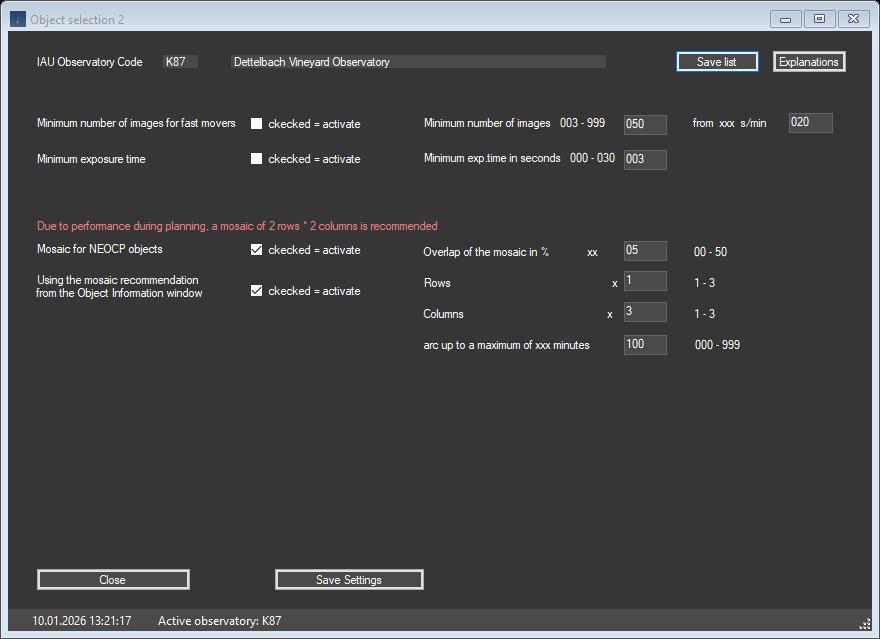Image resolution: width=880 pixels, height=639 pixels.
Task: Click the minimum exposure time seconds field
Action: [x=644, y=158]
